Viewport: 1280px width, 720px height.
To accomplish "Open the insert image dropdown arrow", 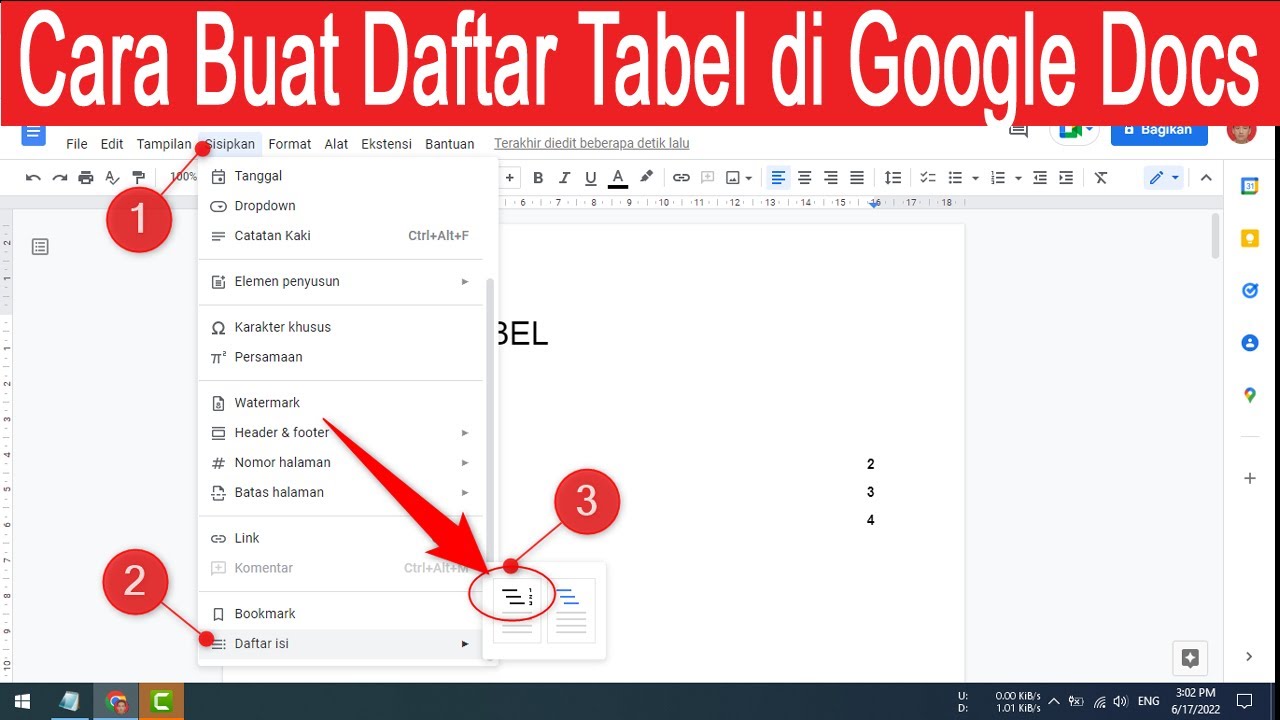I will point(749,178).
